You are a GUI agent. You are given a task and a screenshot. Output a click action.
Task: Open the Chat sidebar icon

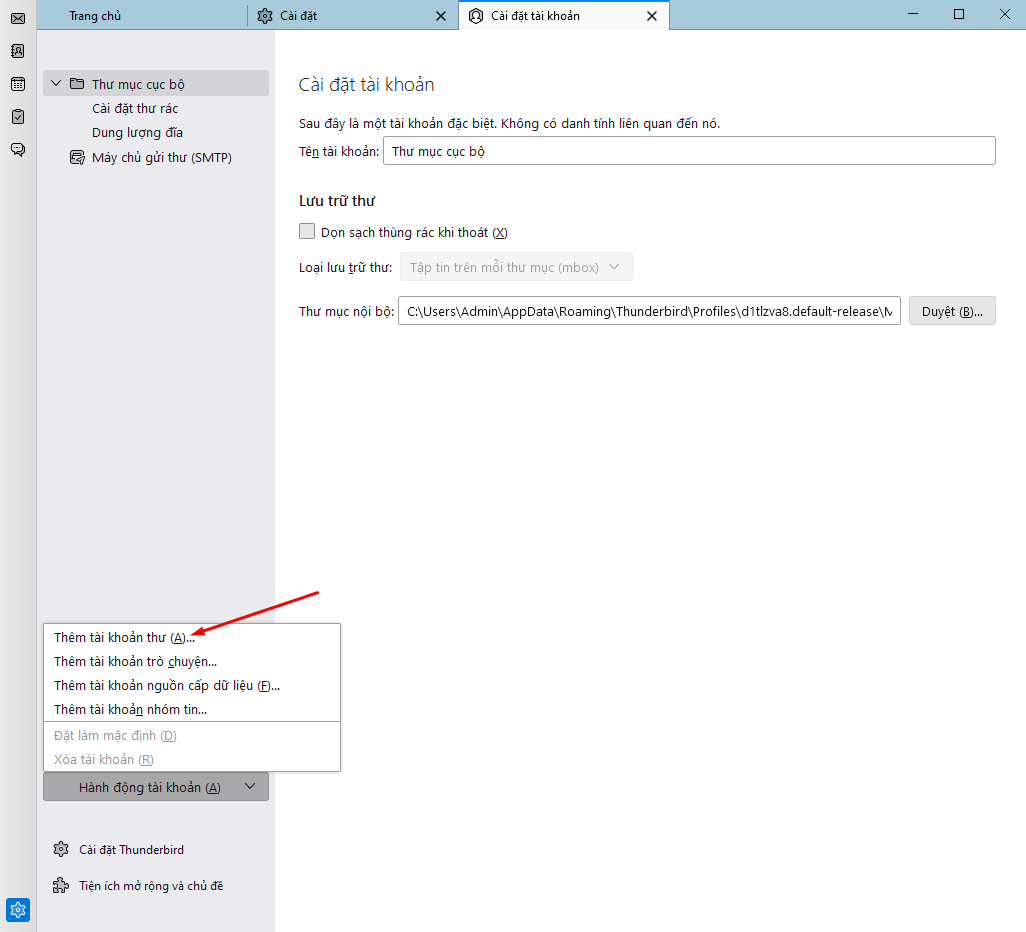(17, 148)
